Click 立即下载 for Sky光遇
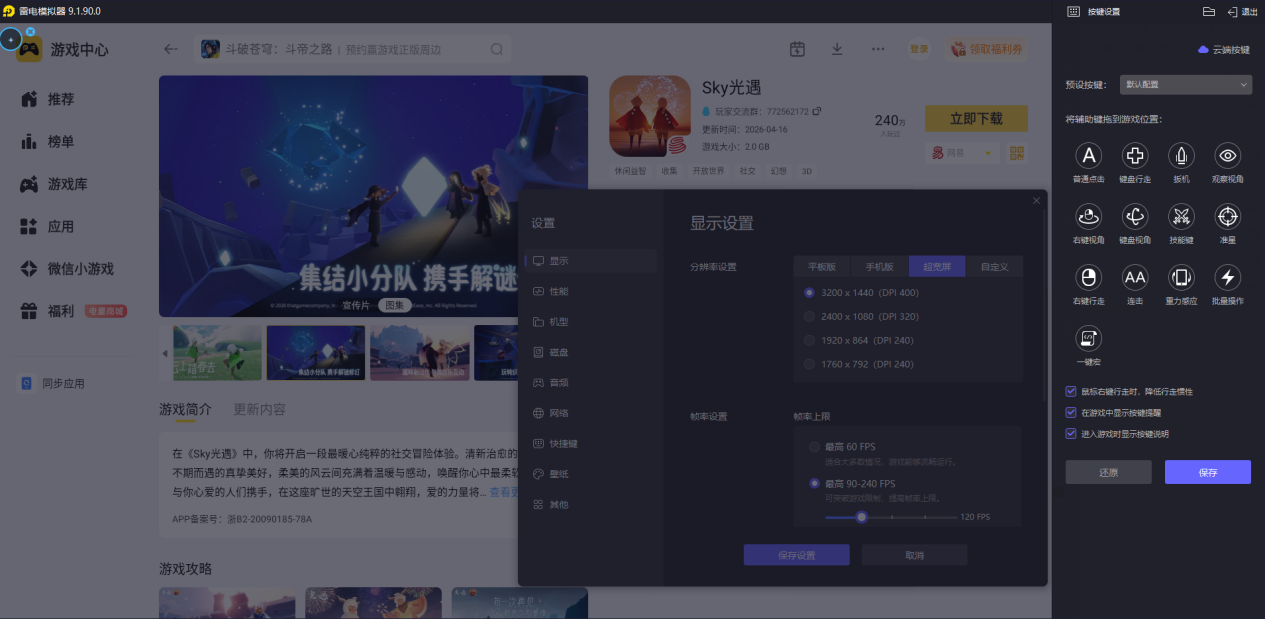The image size is (1265, 619). click(x=976, y=118)
